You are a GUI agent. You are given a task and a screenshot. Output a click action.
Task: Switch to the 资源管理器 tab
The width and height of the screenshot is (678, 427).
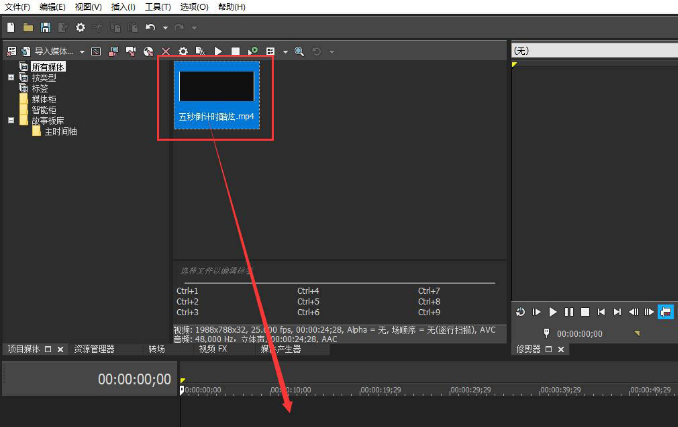tap(94, 349)
